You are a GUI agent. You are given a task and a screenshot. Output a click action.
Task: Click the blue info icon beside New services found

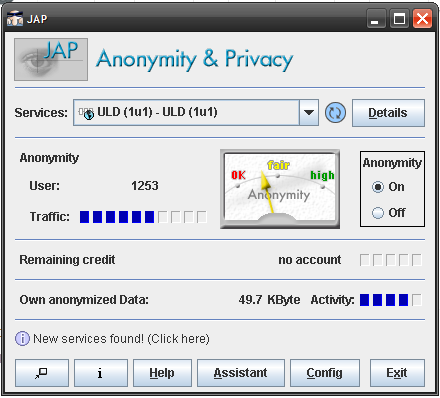click(22, 339)
